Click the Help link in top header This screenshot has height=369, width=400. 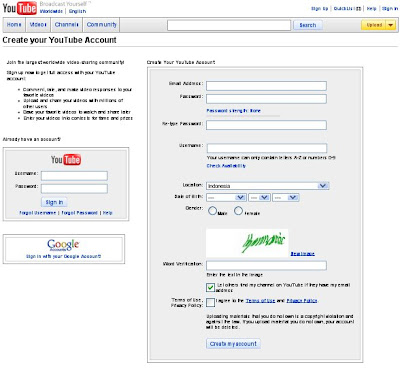click(371, 9)
